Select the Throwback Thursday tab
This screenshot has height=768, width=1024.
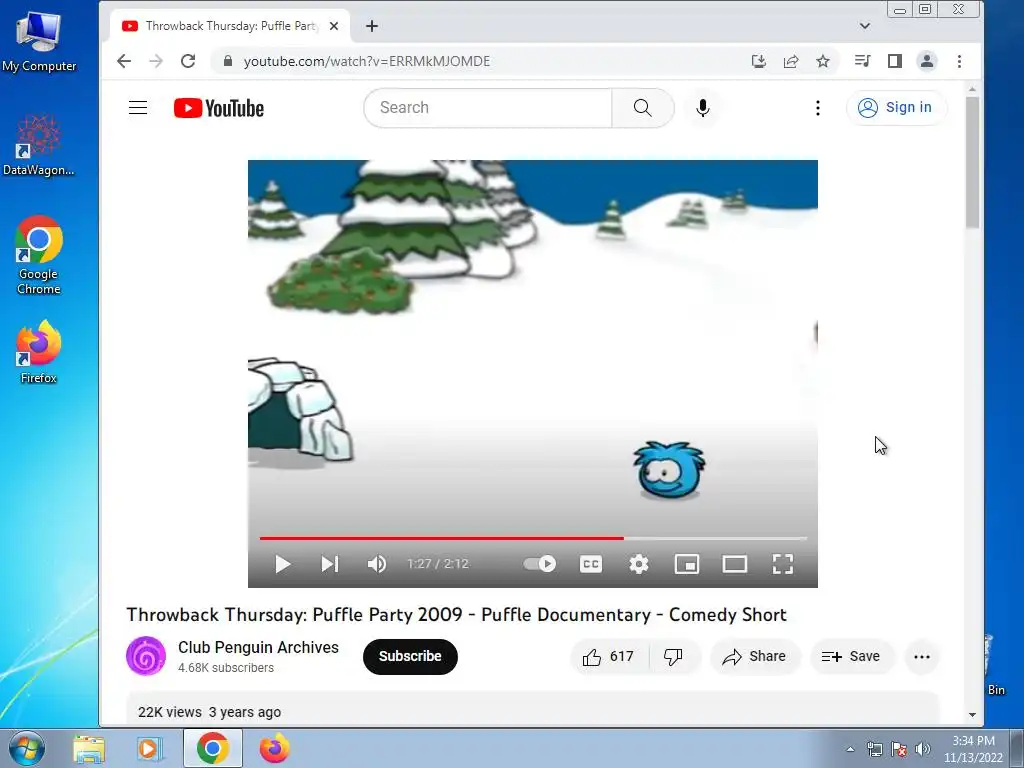click(229, 26)
